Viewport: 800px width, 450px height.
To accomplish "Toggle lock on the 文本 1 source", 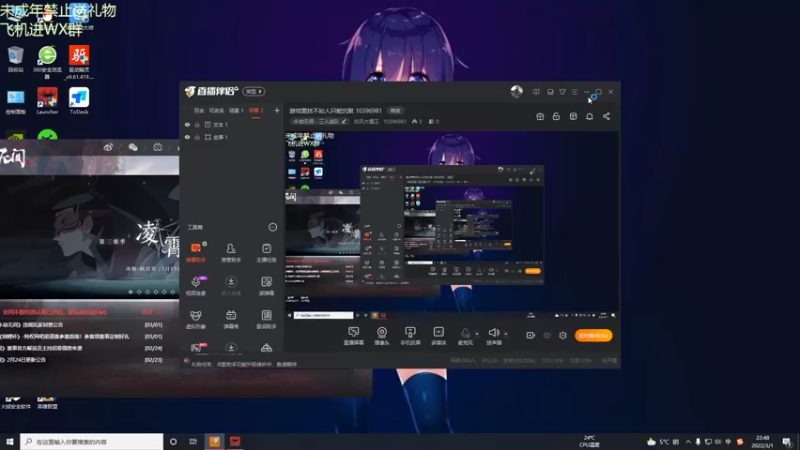I will tap(197, 124).
